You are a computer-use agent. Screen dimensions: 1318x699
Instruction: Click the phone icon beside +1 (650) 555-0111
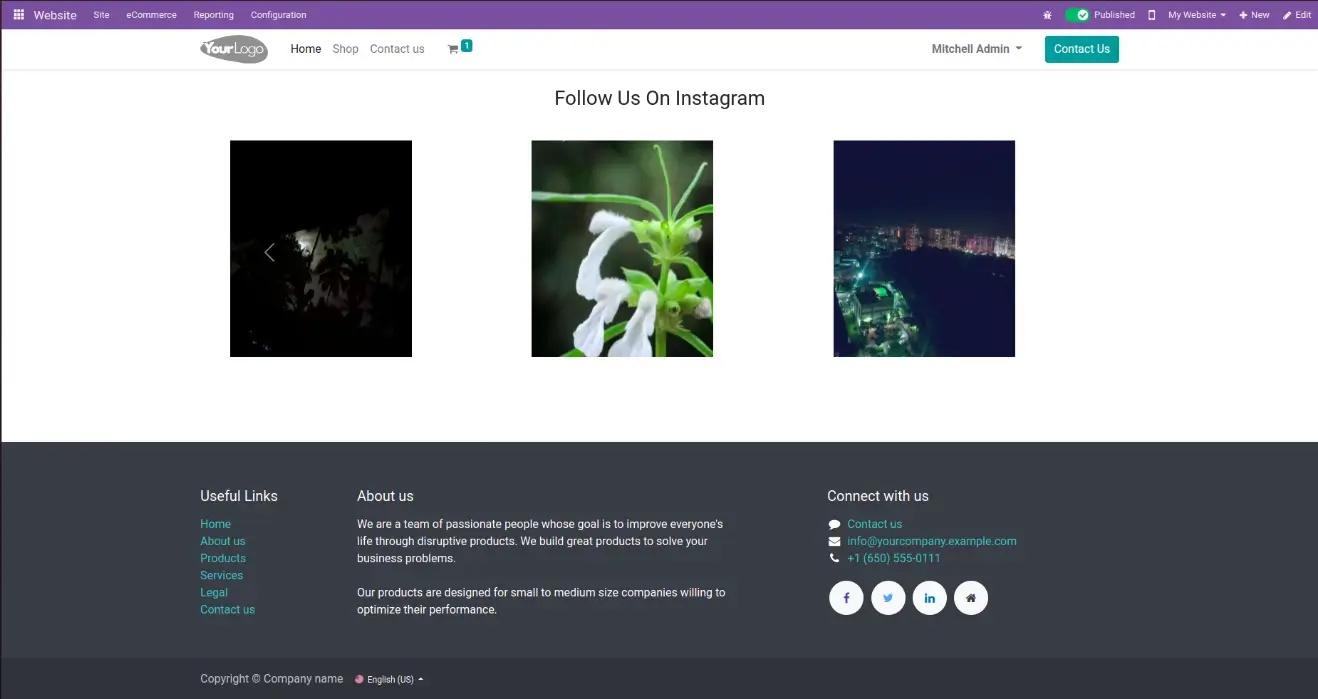[835, 558]
